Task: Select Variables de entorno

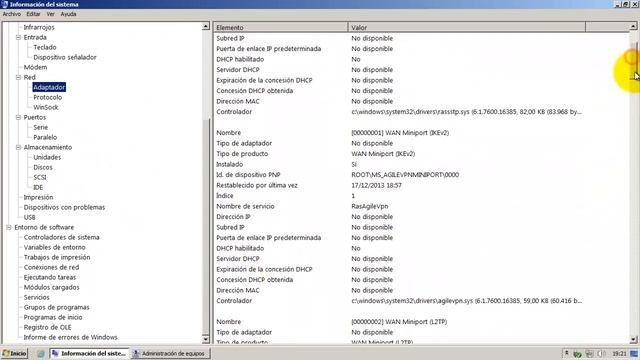Action: [x=54, y=247]
